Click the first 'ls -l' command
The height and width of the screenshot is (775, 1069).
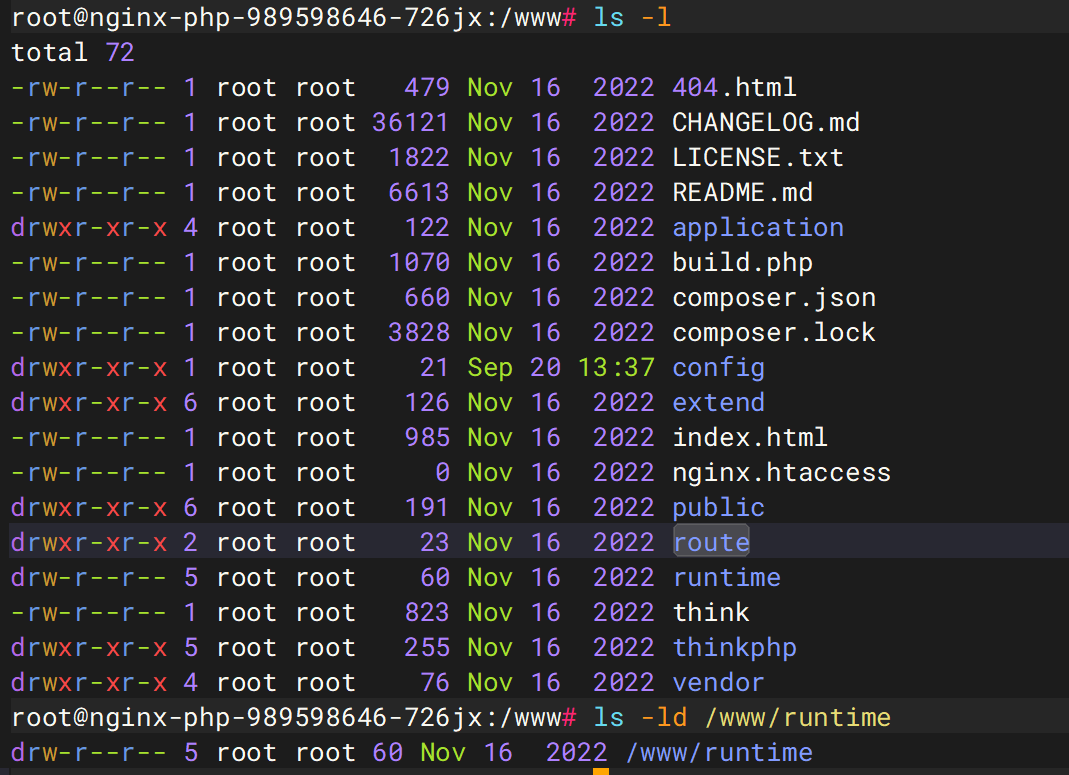[632, 17]
